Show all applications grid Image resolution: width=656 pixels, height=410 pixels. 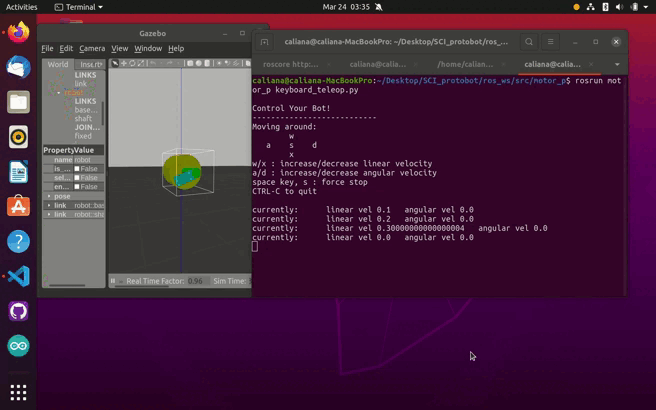[18, 392]
